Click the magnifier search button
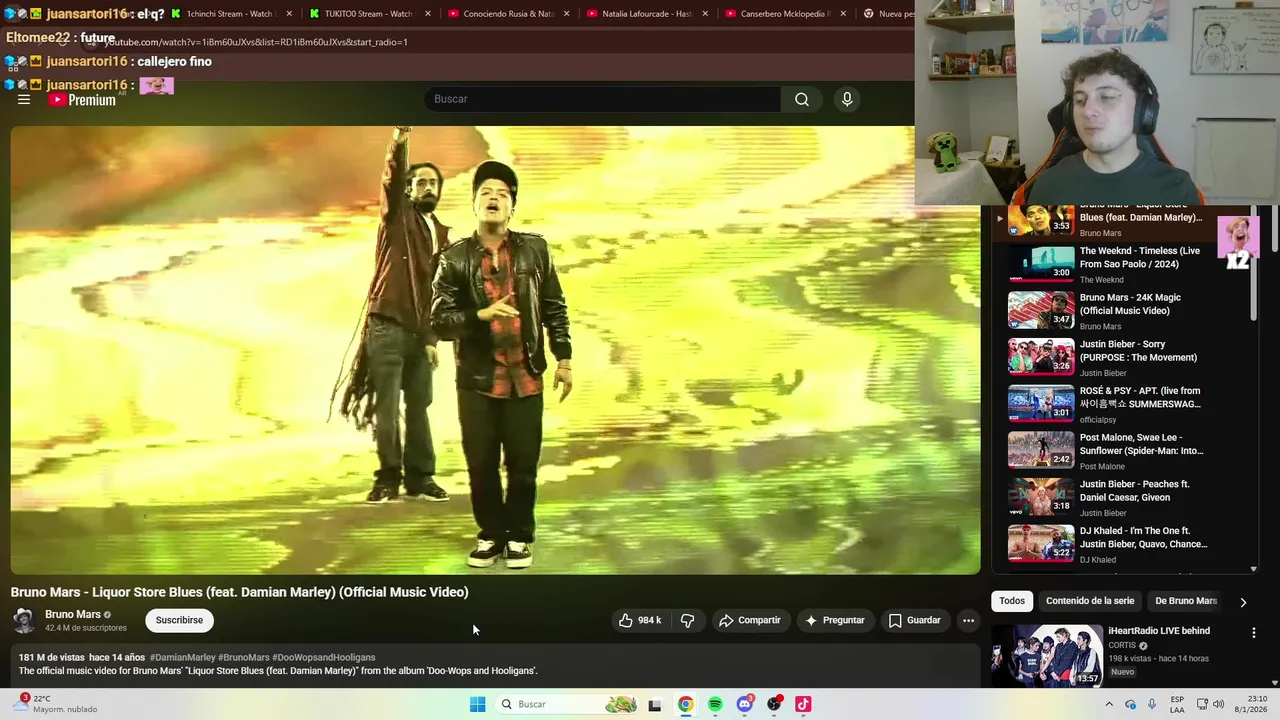This screenshot has width=1280, height=720. click(802, 99)
